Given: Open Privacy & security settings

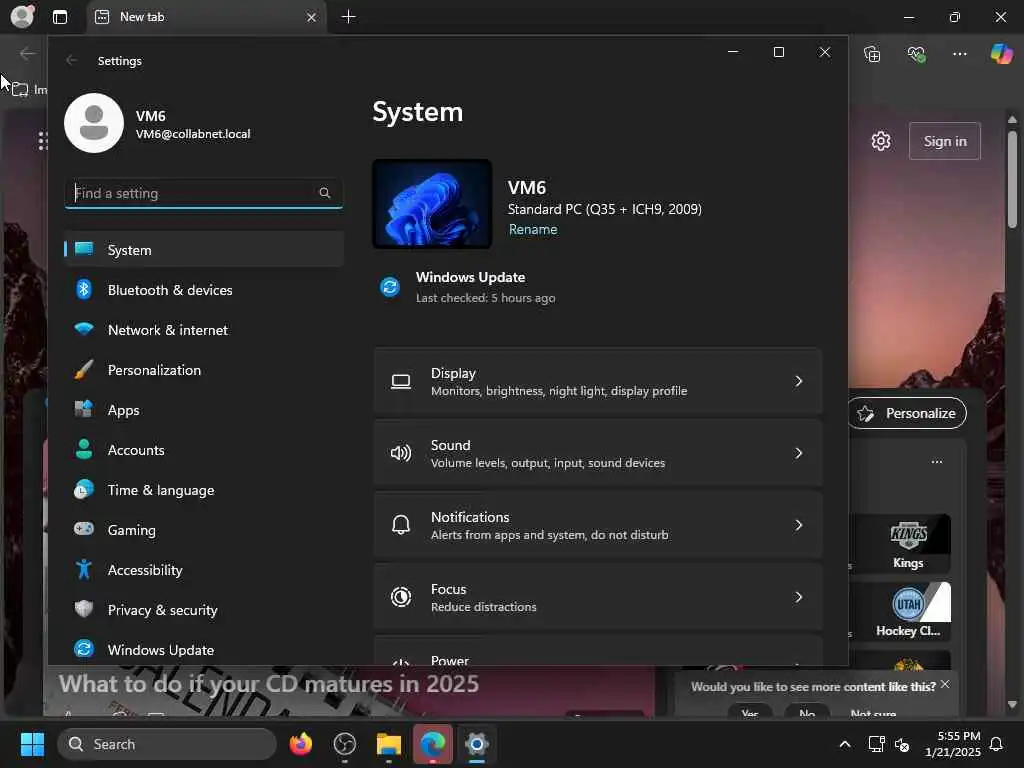Looking at the screenshot, I should point(204,609).
